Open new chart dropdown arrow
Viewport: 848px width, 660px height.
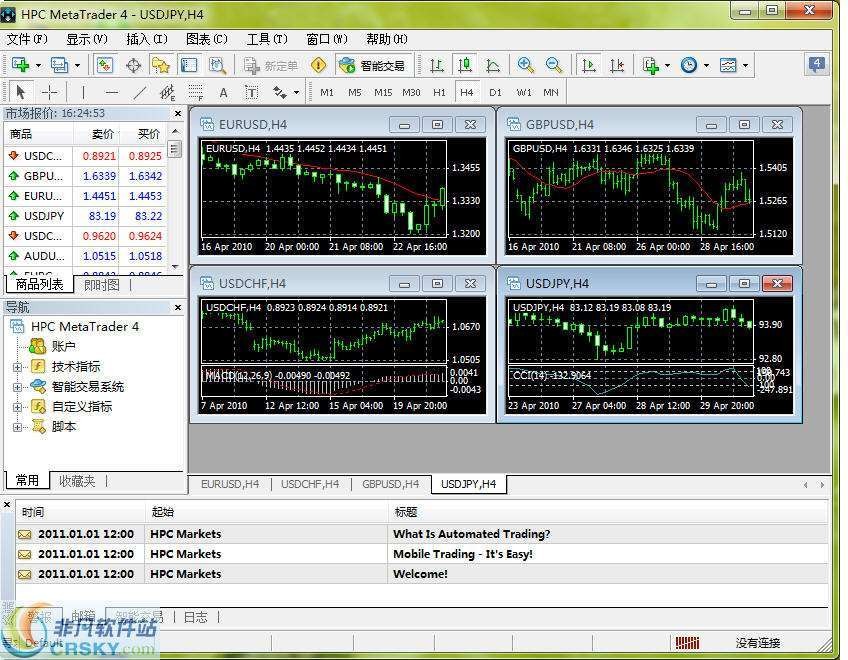(x=38, y=65)
